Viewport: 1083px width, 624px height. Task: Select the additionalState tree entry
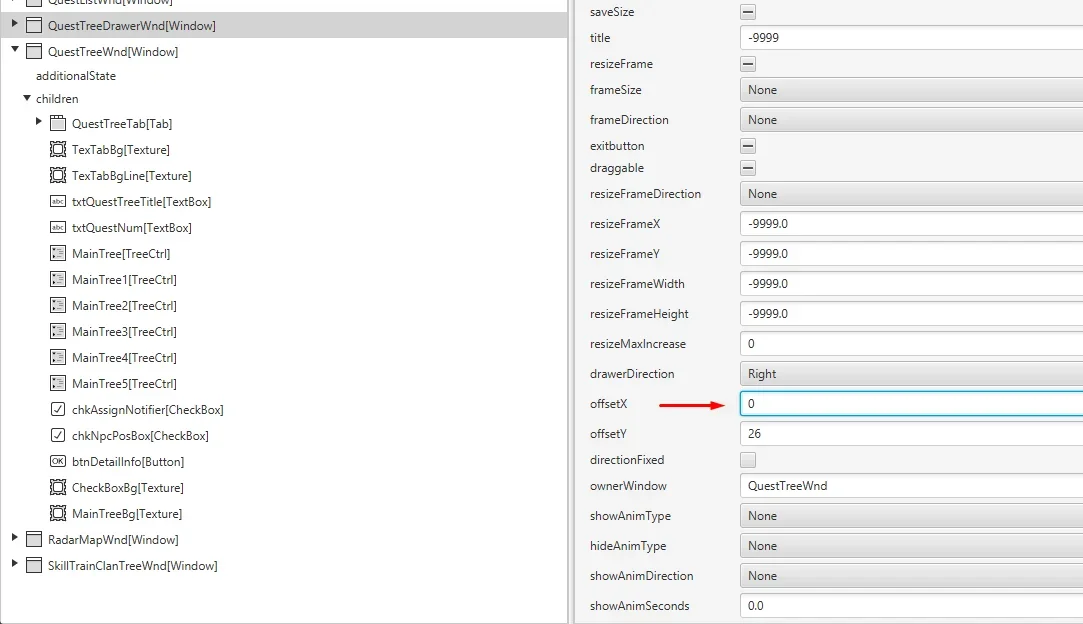tap(76, 76)
